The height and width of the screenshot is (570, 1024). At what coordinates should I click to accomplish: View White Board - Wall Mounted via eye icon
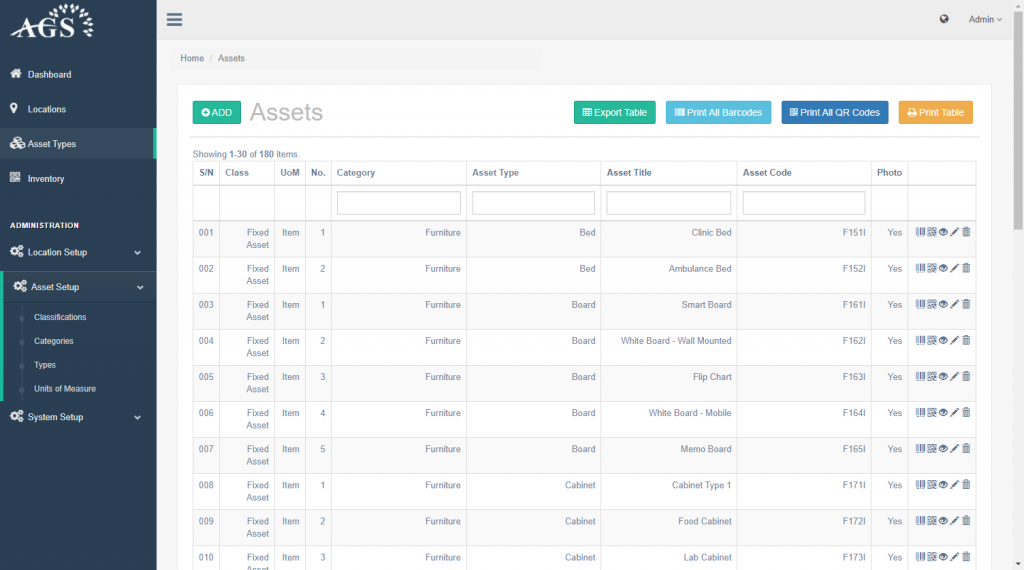tap(943, 340)
